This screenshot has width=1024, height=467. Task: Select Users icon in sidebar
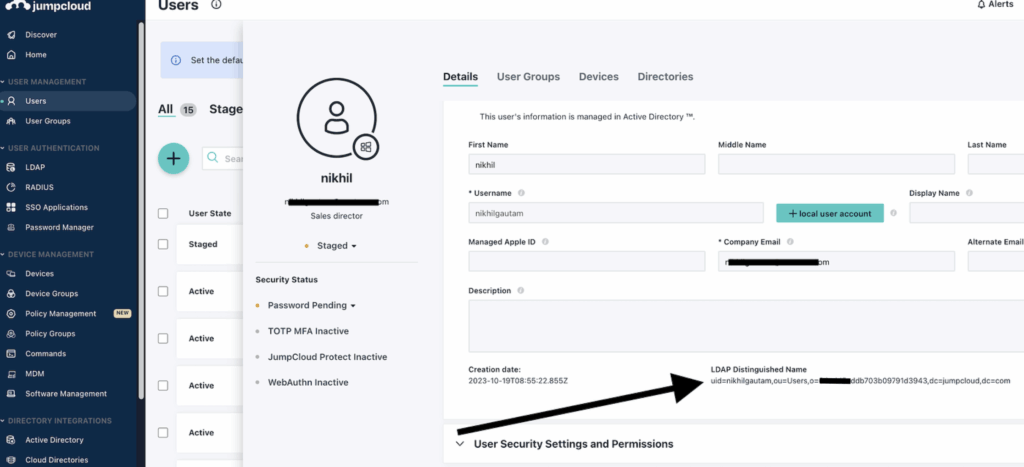tap(11, 101)
